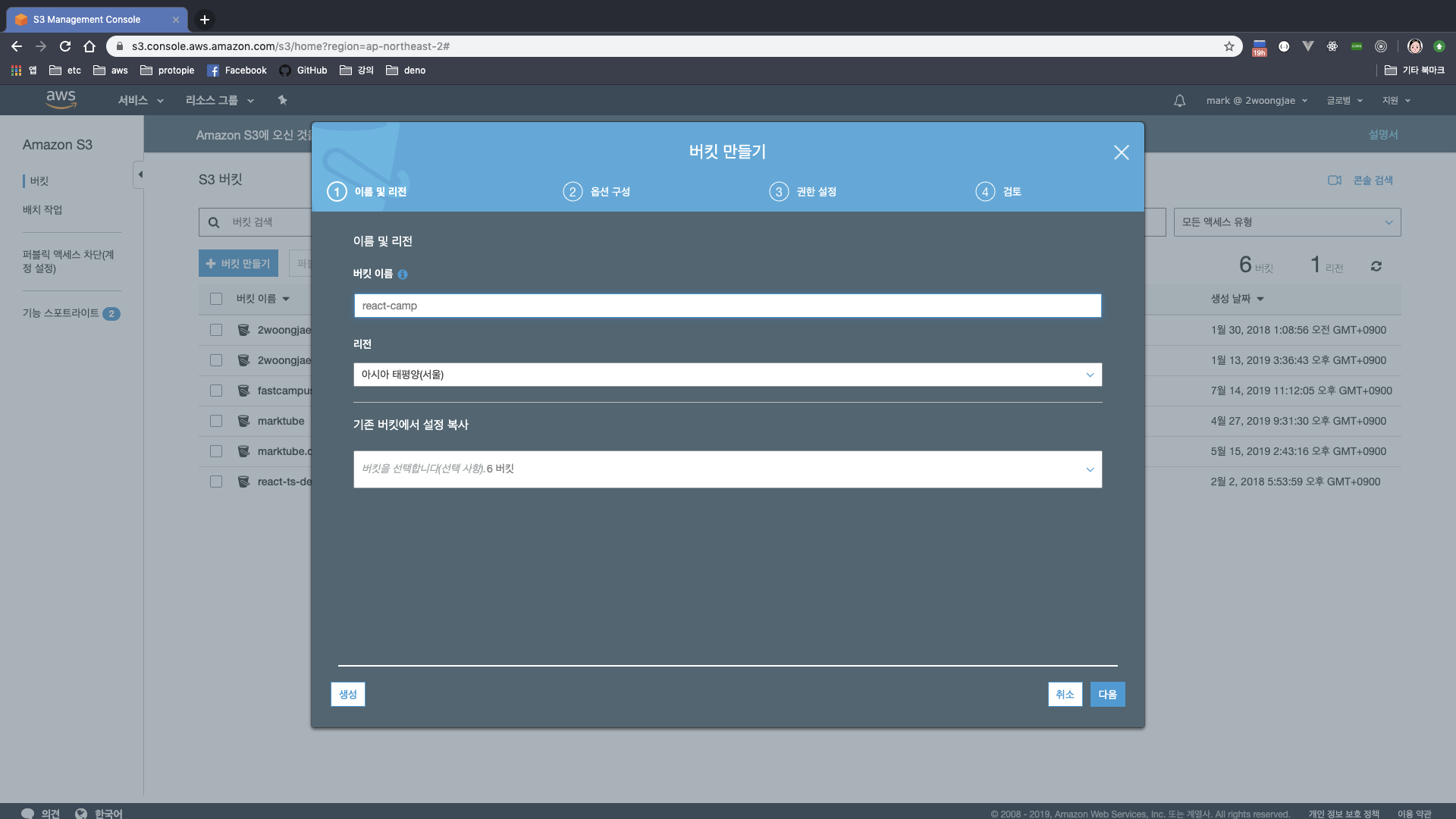1456x819 pixels.
Task: Bookmark page with the star icon
Action: (1228, 46)
